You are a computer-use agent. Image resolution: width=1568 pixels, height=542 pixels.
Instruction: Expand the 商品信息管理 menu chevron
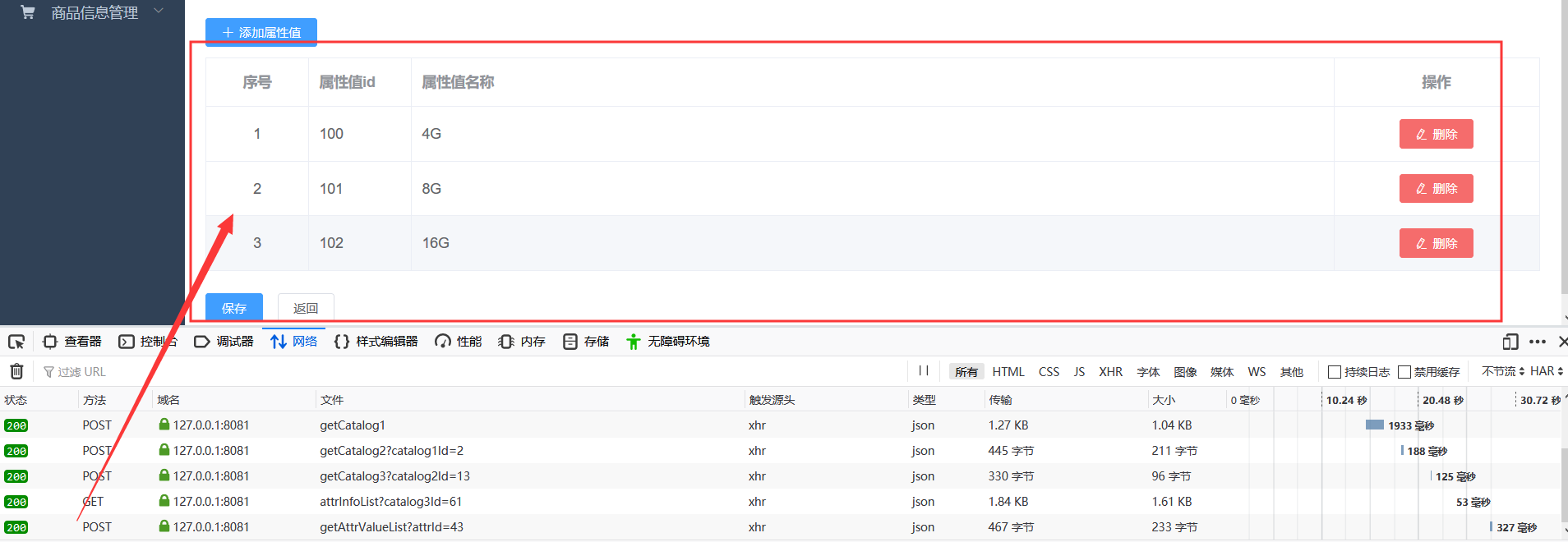point(159,11)
